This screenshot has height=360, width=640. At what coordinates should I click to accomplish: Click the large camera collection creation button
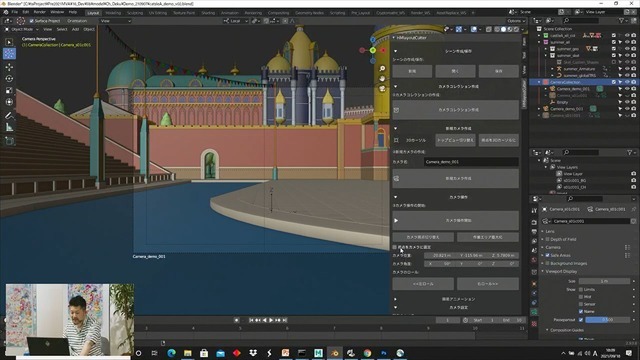[x=456, y=110]
